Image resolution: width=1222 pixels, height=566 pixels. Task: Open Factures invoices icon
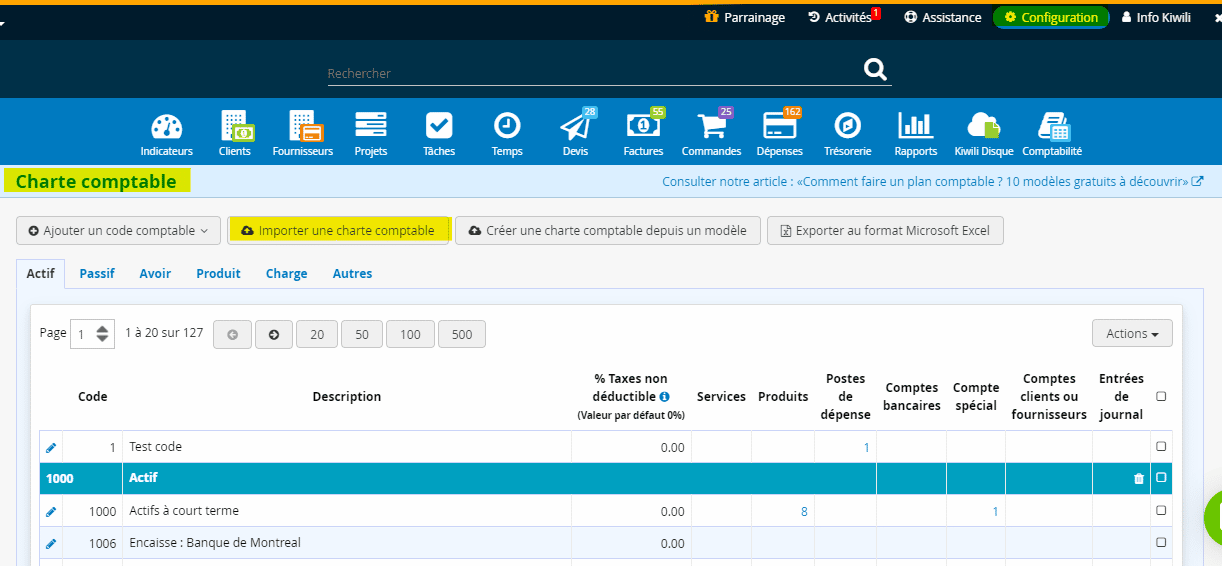643,127
